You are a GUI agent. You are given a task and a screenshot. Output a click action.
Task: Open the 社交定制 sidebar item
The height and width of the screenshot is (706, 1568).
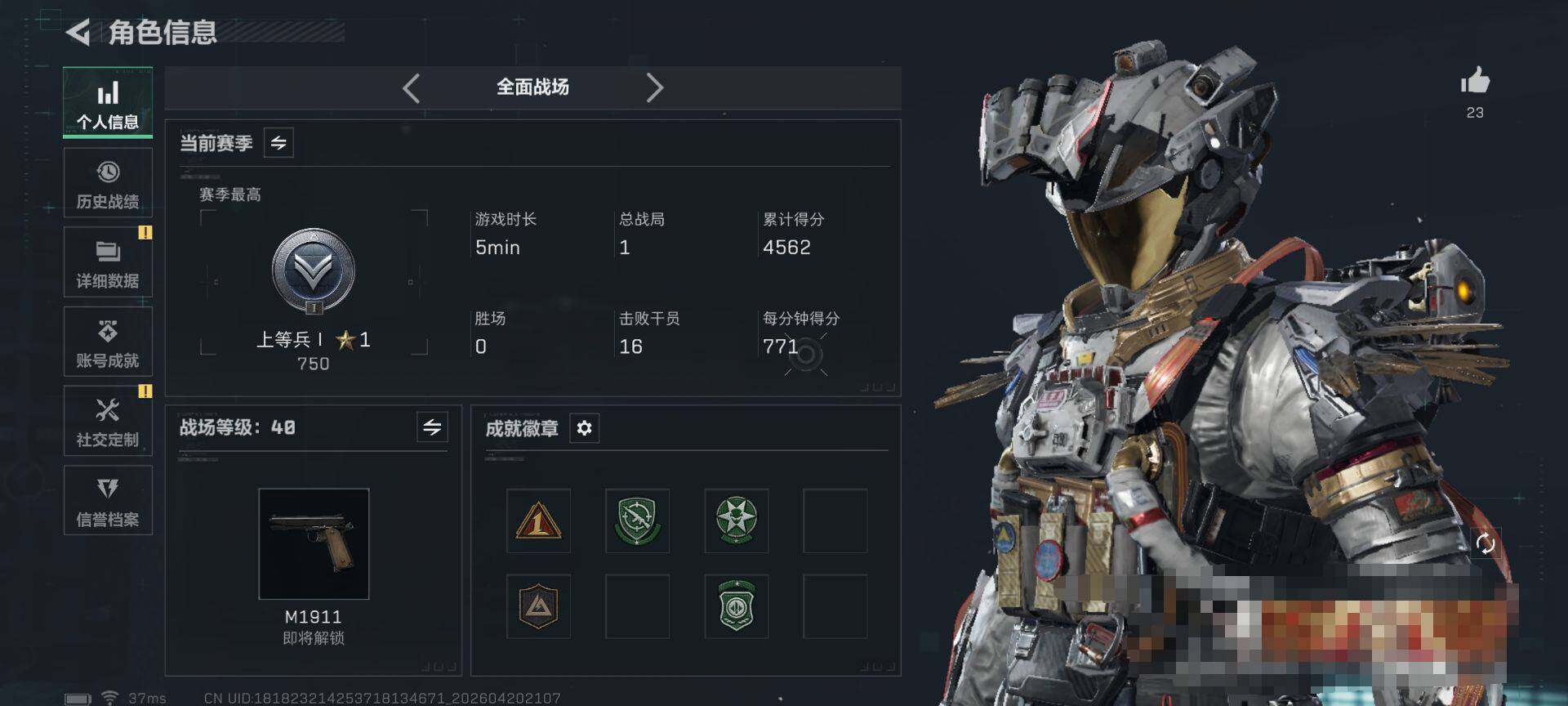pyautogui.click(x=108, y=421)
